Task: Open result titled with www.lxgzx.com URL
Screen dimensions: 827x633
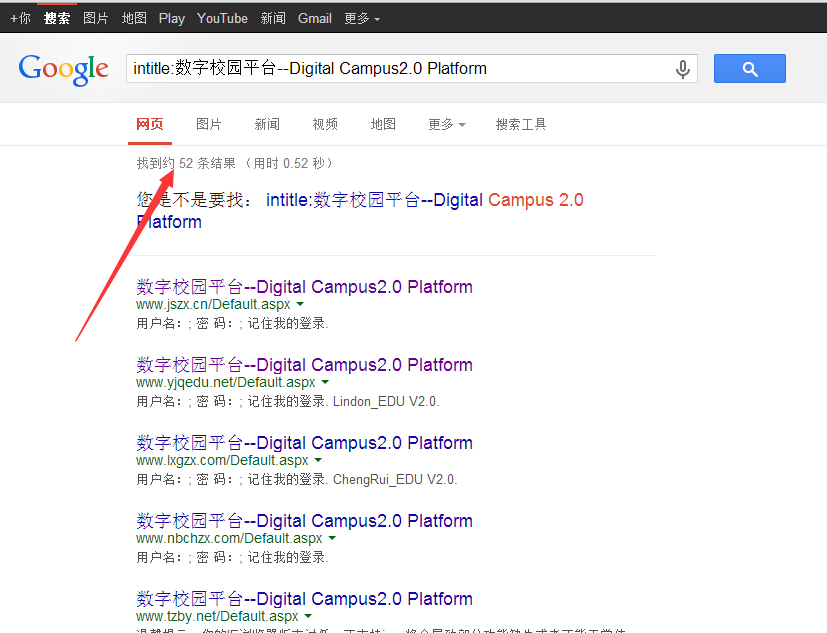Action: 304,443
